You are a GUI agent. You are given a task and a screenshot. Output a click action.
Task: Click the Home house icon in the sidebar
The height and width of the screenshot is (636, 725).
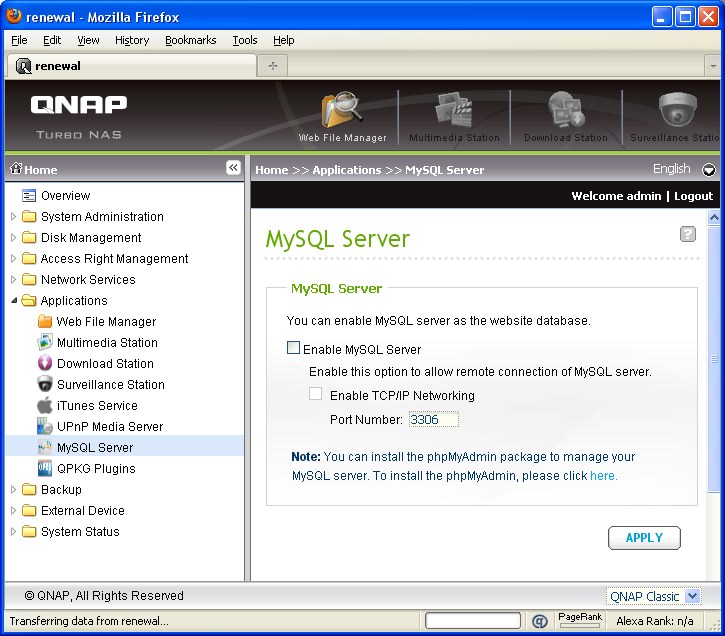(16, 168)
